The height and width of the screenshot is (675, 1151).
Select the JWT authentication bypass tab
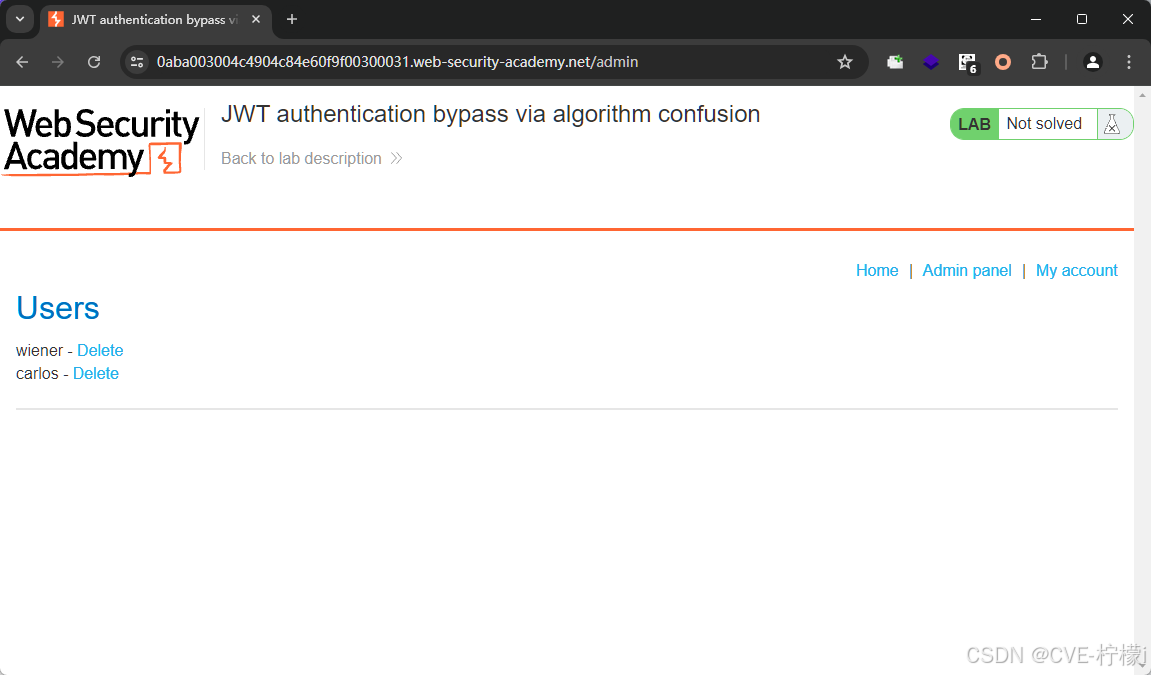156,20
